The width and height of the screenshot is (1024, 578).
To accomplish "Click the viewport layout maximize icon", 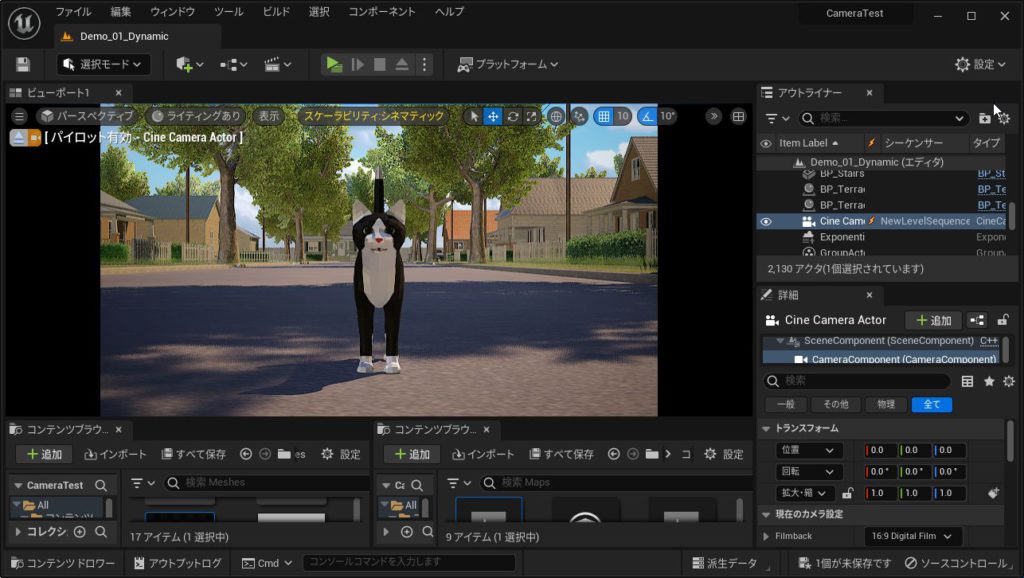I will point(739,116).
